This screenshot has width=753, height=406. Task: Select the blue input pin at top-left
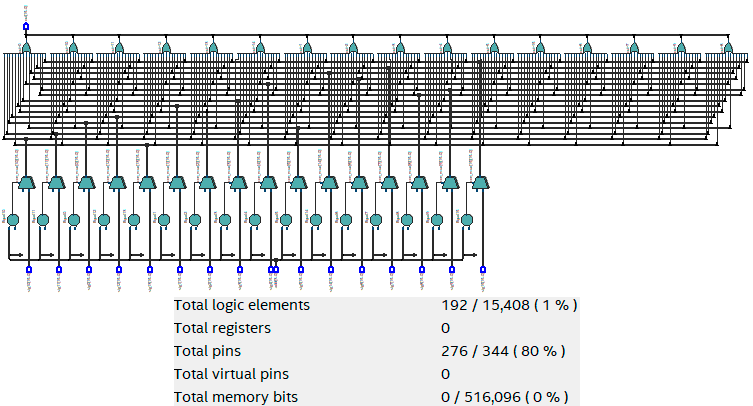26,27
